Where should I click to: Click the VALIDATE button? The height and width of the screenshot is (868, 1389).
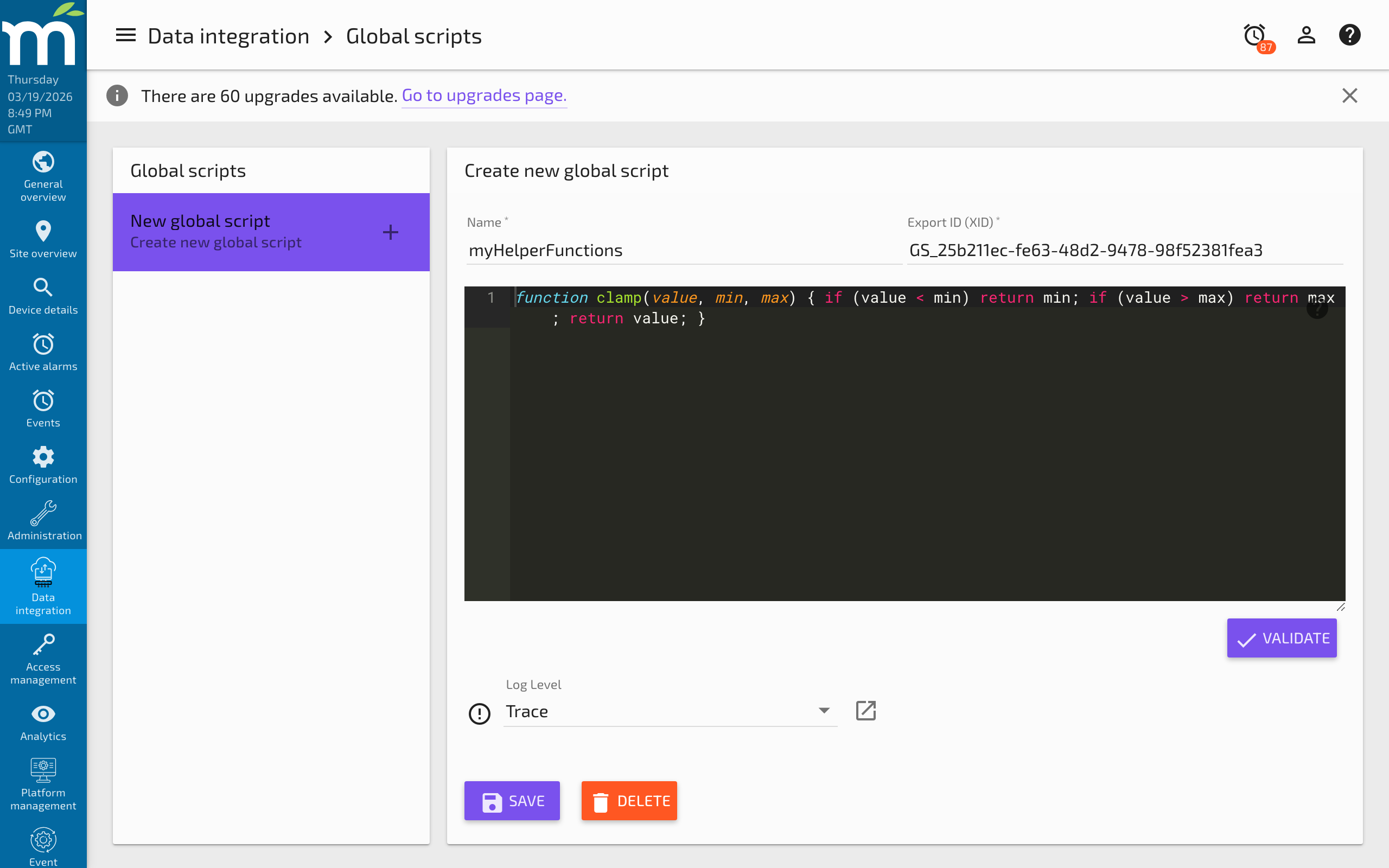[x=1282, y=638]
